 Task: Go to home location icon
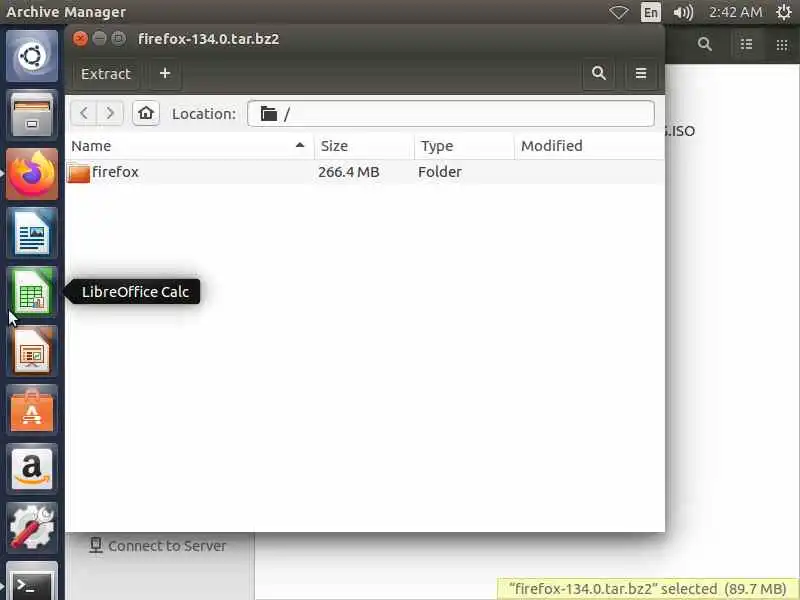(146, 113)
